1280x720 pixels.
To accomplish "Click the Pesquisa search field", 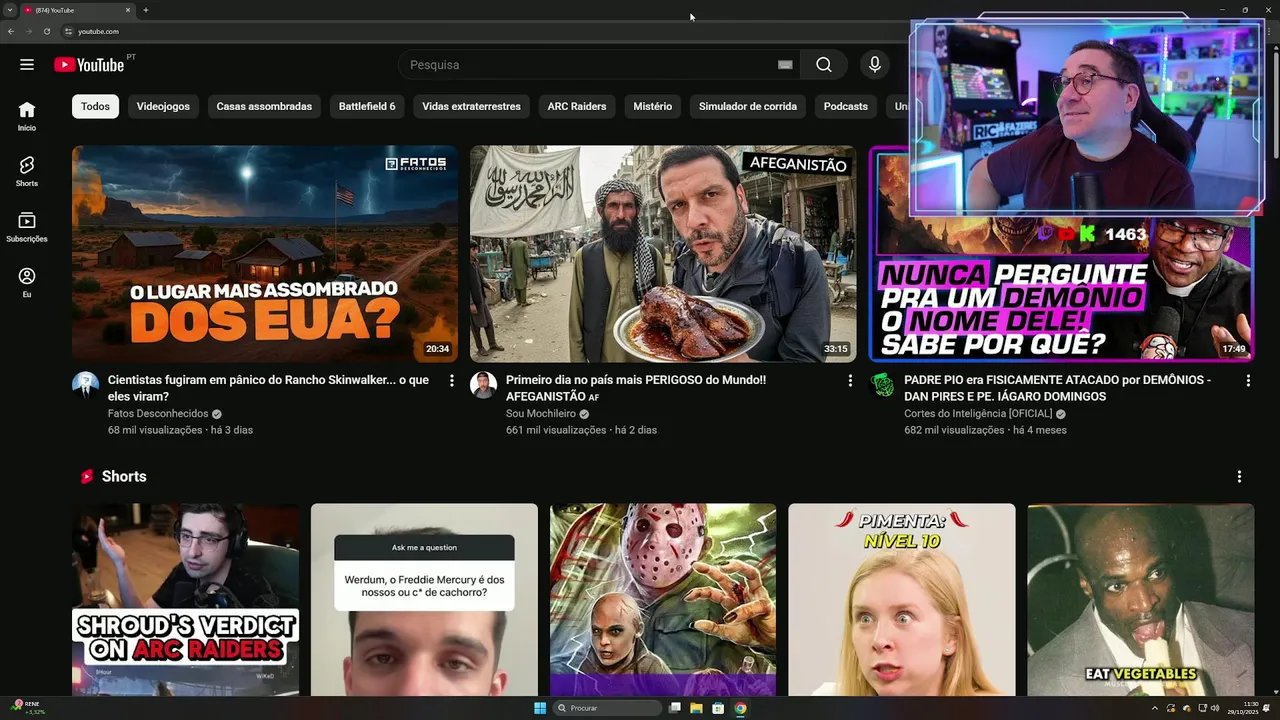I will tap(590, 65).
